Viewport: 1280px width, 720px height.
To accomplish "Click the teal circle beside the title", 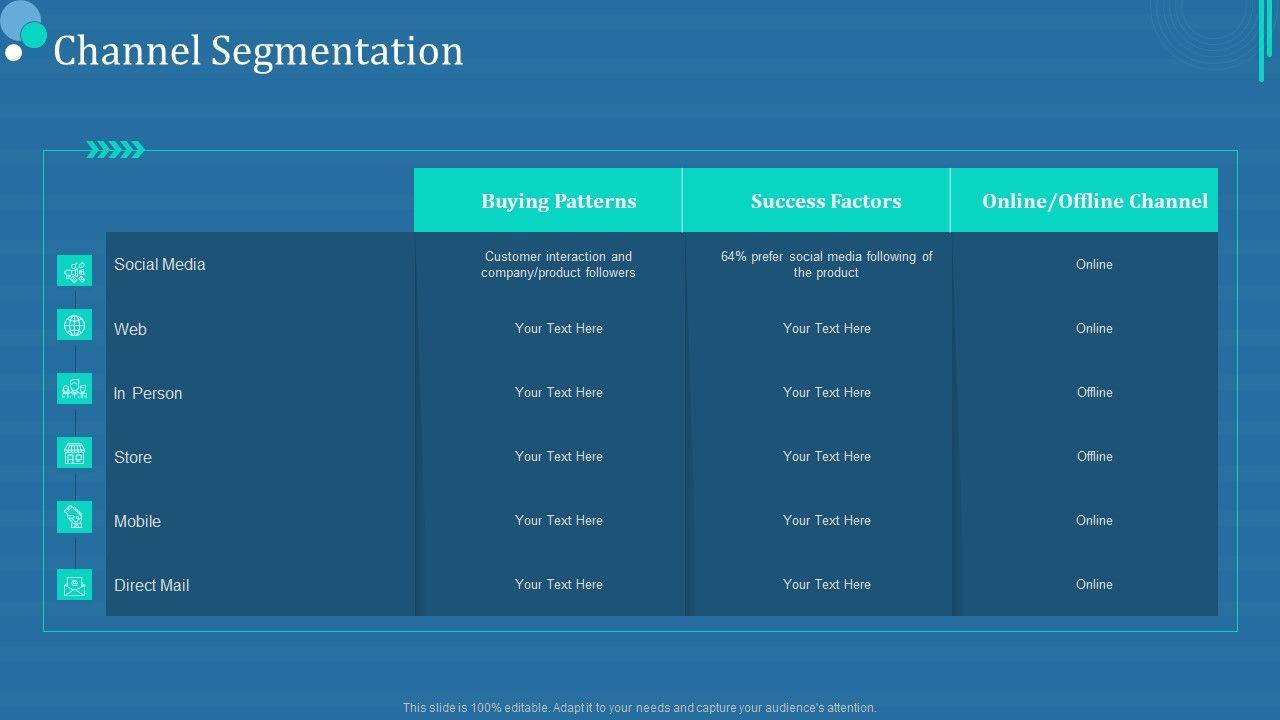I will pos(34,35).
